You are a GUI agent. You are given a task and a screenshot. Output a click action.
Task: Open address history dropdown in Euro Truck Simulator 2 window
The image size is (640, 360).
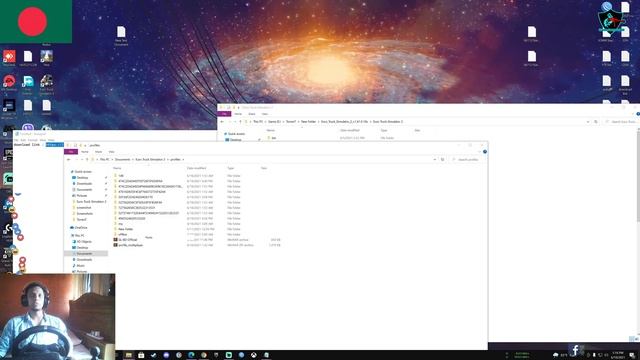coord(588,122)
